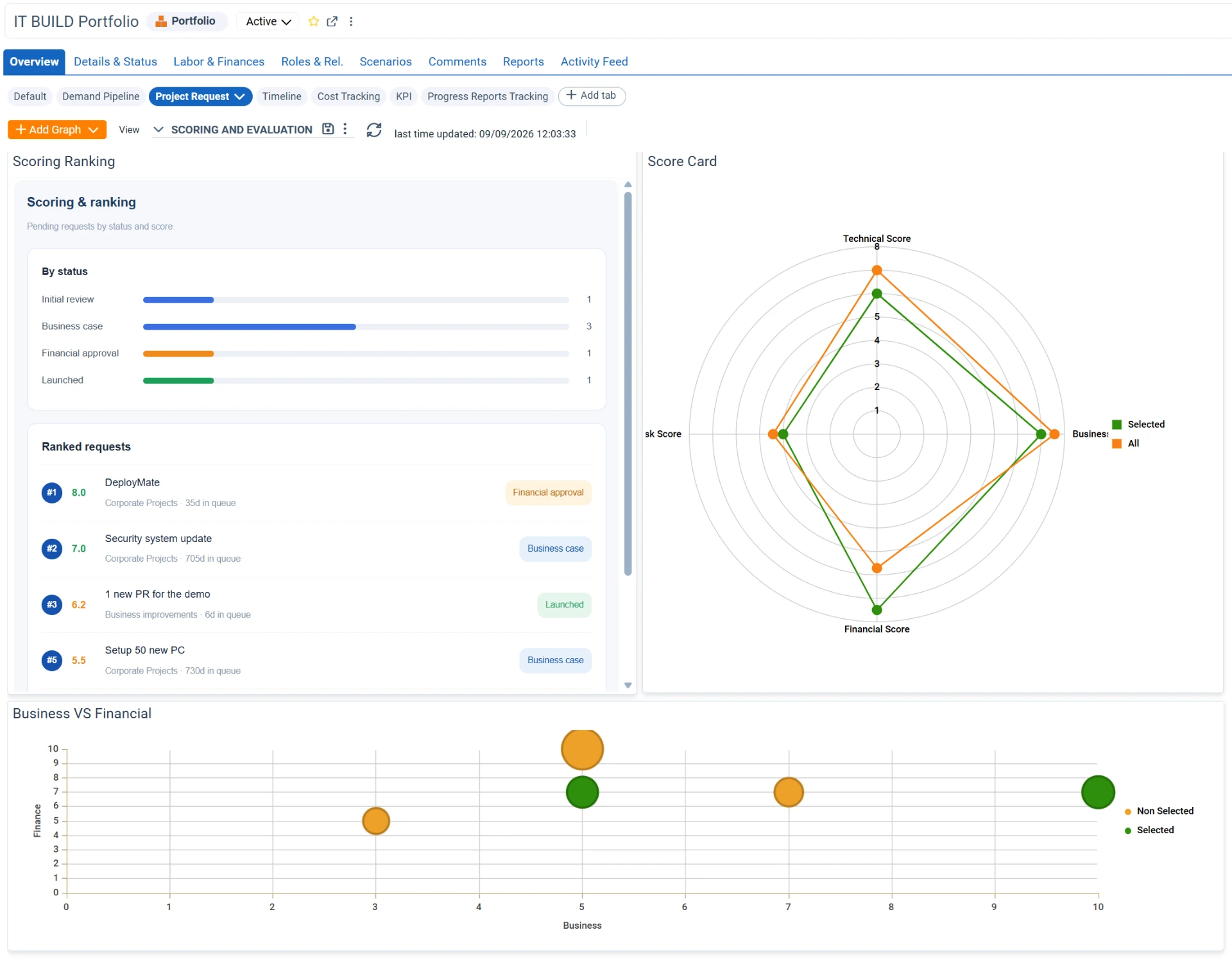Click the Financial approval badge for DeployMate

click(548, 493)
